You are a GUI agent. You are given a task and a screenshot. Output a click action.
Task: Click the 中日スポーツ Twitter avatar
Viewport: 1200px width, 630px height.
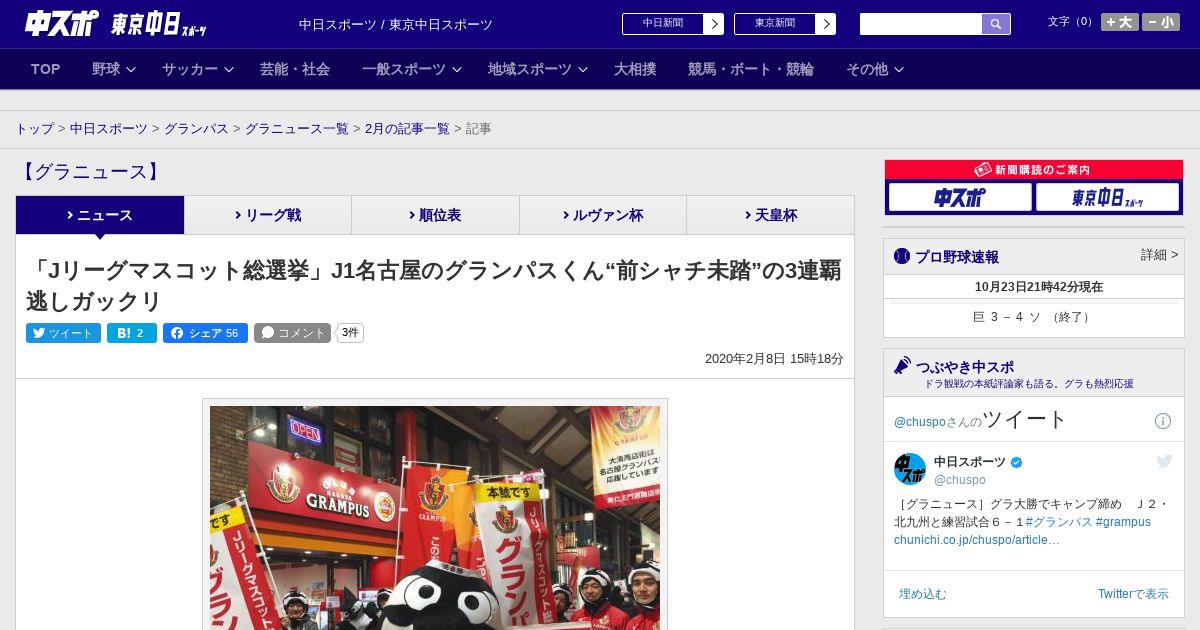(x=910, y=469)
